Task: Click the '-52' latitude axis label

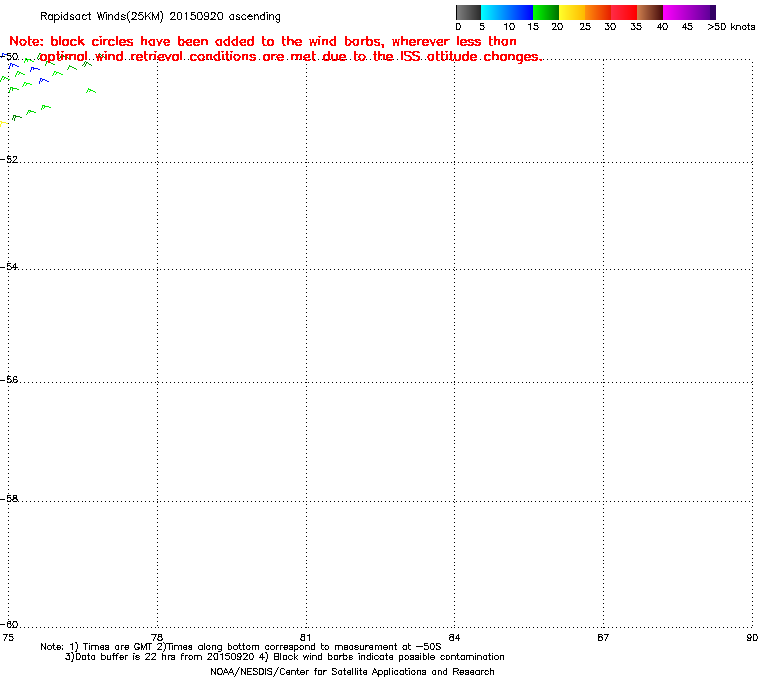Action: point(9,160)
